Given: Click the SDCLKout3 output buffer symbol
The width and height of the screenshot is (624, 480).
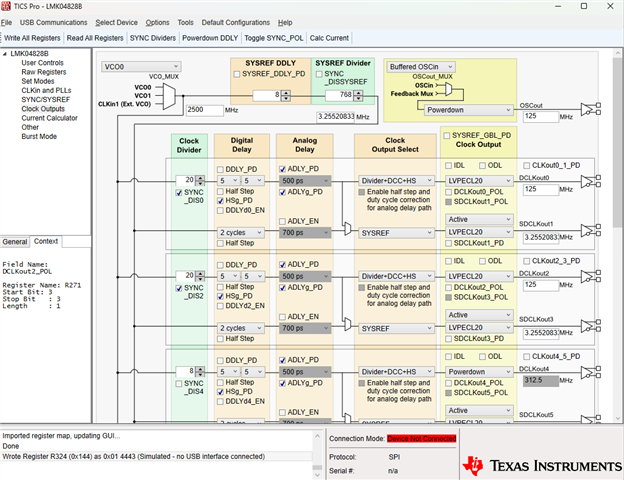Looking at the screenshot, I should 591,326.
